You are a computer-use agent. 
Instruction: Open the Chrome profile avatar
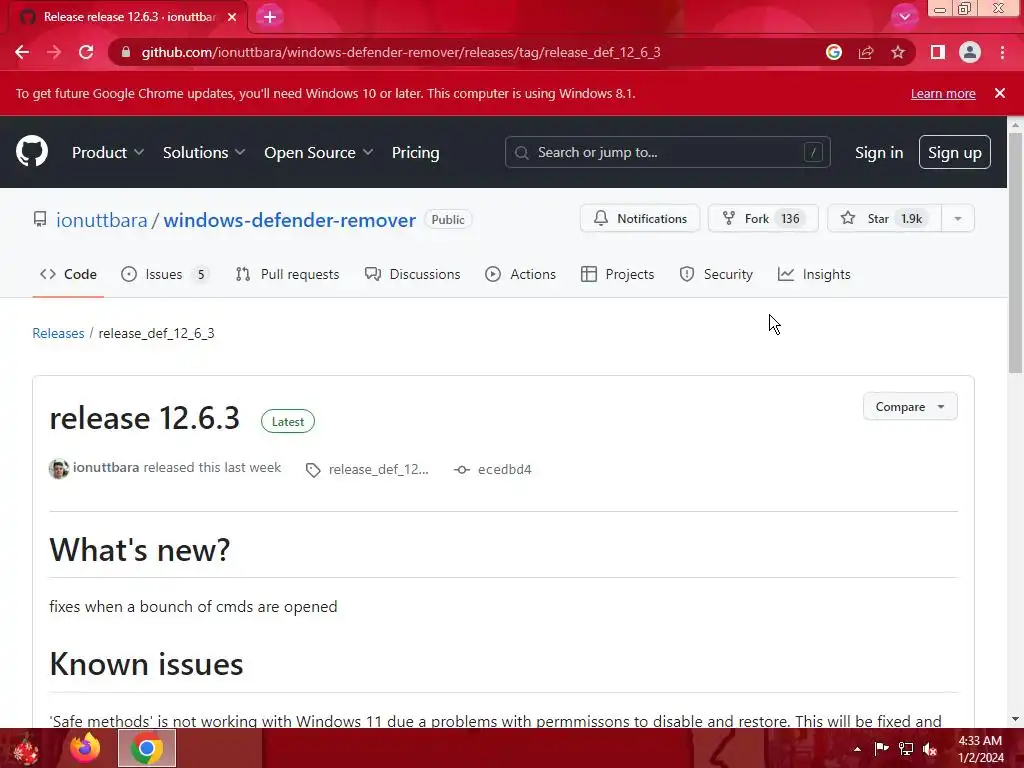(x=970, y=52)
